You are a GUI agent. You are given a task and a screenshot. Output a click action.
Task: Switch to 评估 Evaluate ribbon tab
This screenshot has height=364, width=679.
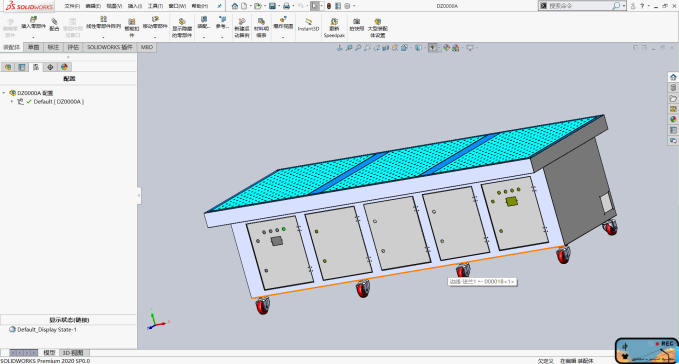pyautogui.click(x=73, y=47)
